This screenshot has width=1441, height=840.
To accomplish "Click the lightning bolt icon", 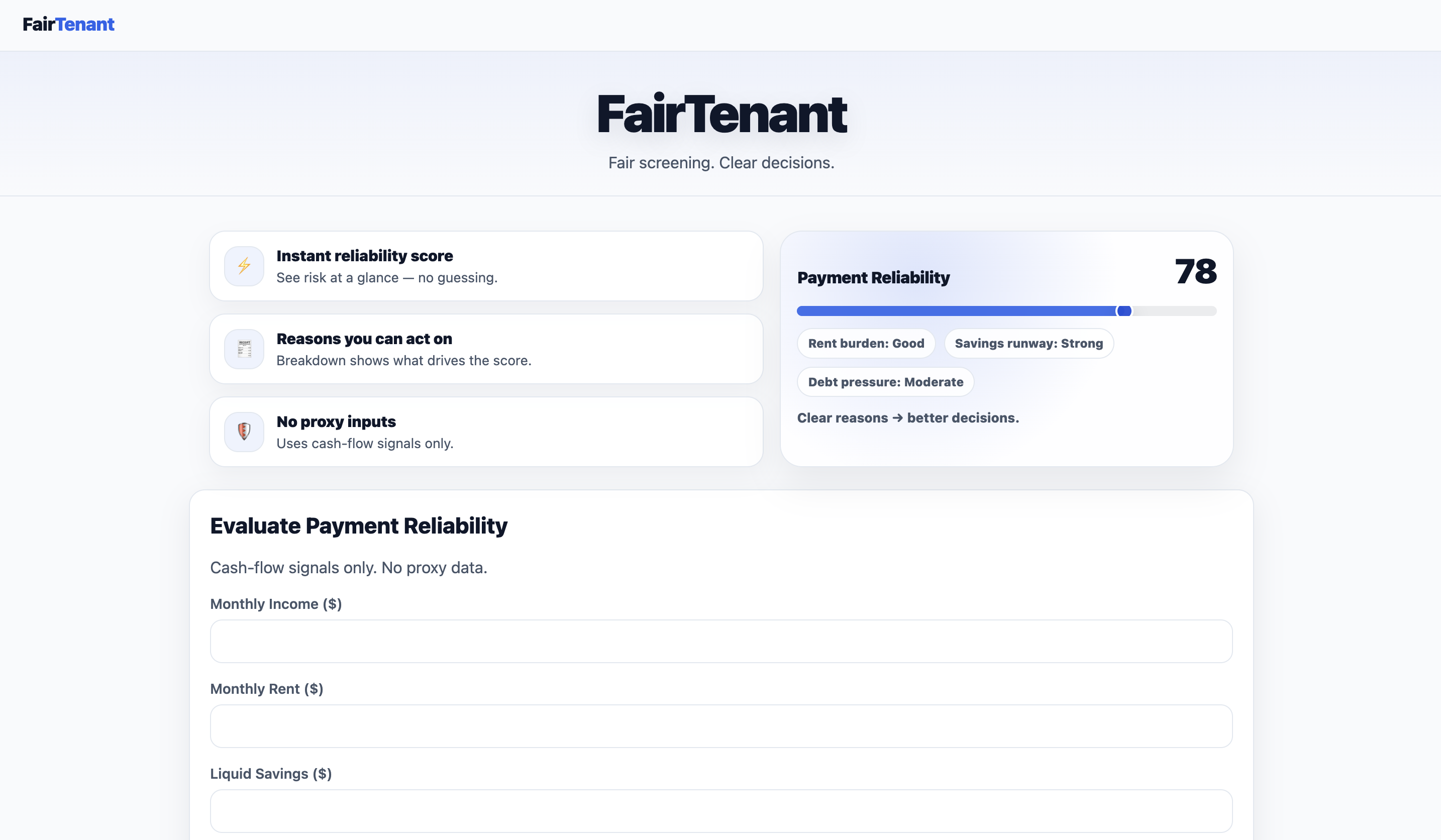I will point(244,266).
